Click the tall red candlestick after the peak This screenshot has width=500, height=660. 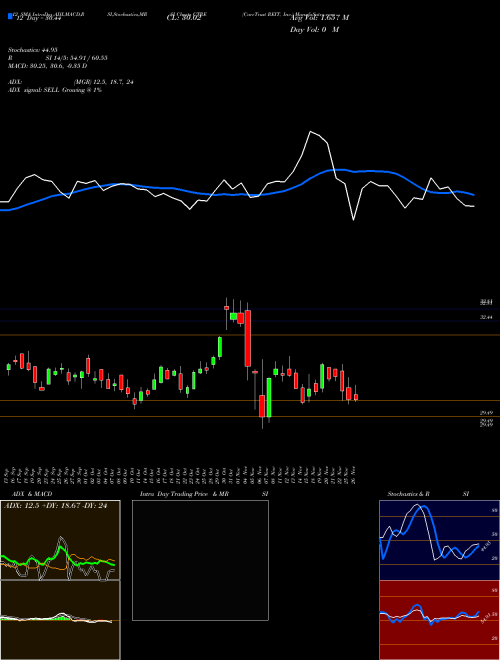coord(248,338)
